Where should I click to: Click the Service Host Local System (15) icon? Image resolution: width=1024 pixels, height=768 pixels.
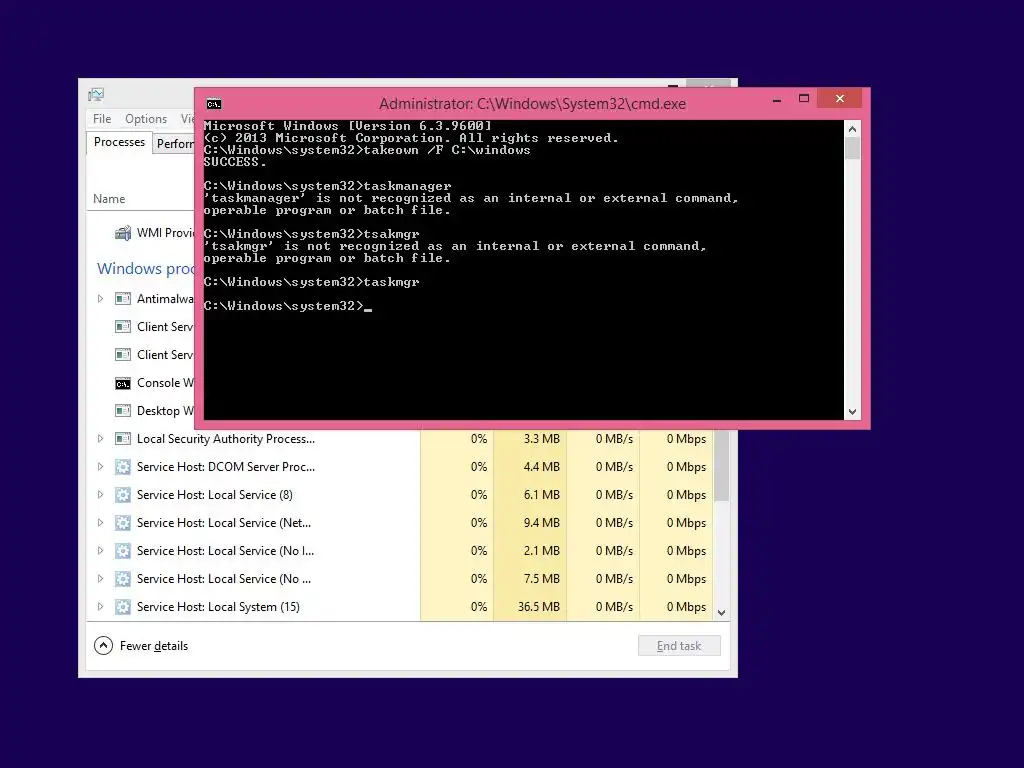123,607
